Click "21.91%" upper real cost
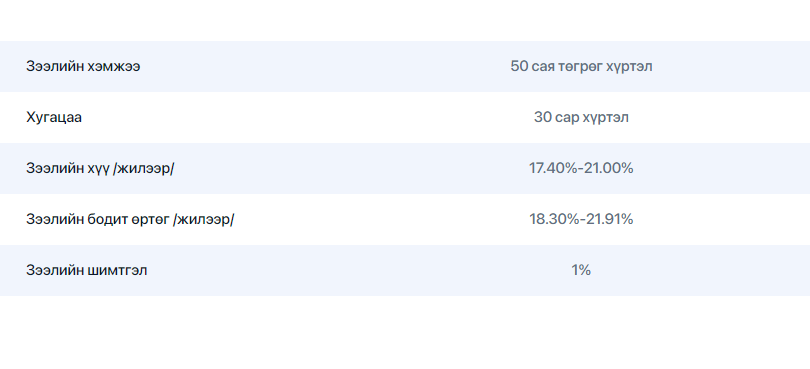 pyautogui.click(x=609, y=220)
